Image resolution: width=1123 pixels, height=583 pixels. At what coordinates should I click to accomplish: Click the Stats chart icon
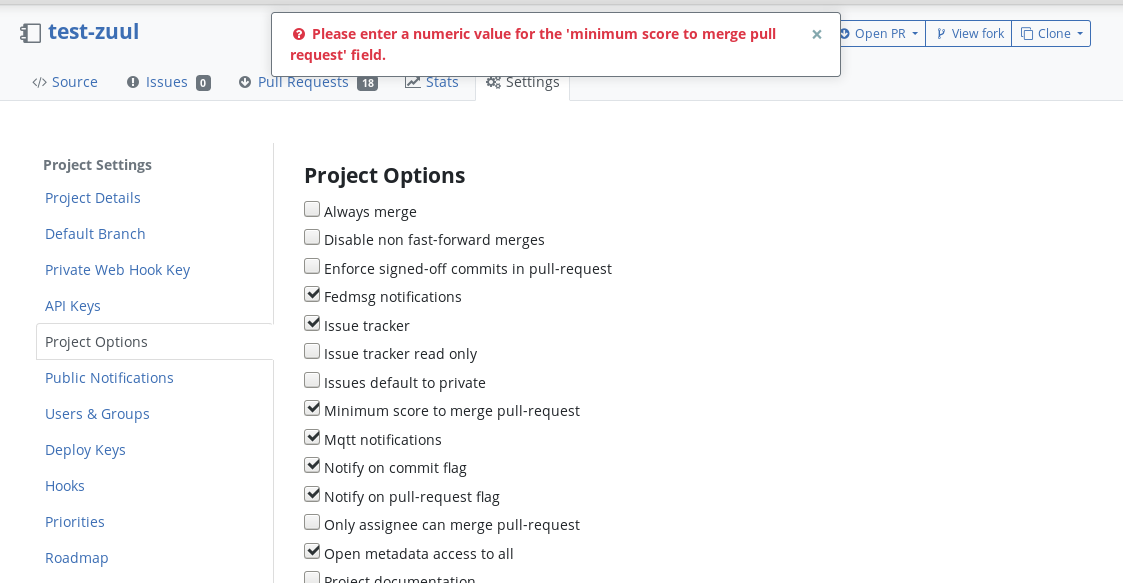tap(413, 82)
